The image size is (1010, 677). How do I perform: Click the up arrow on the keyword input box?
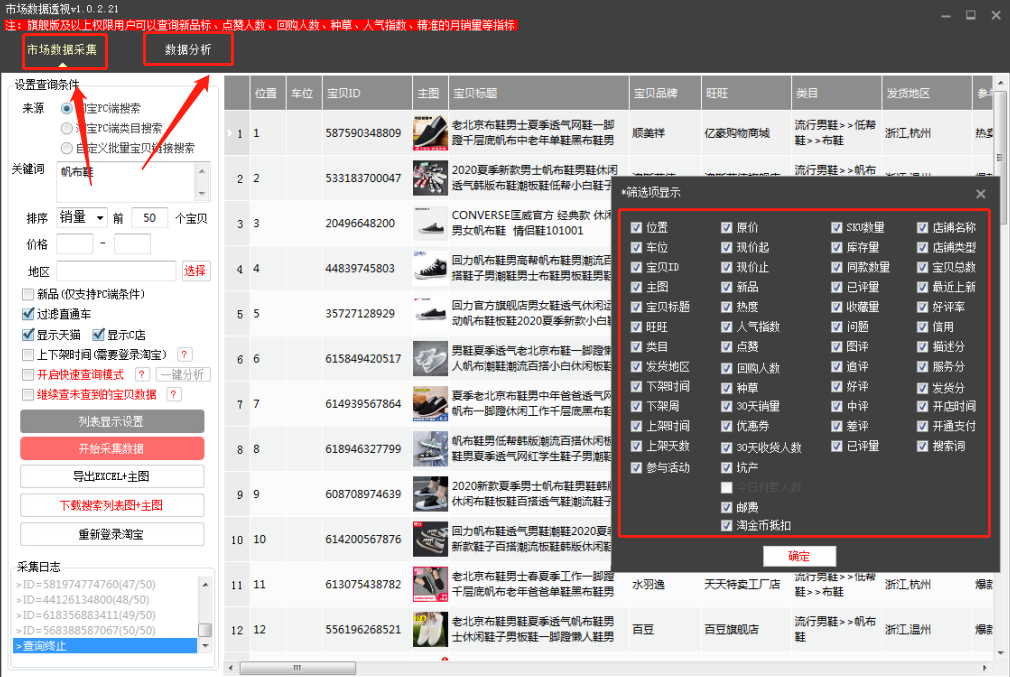point(201,169)
